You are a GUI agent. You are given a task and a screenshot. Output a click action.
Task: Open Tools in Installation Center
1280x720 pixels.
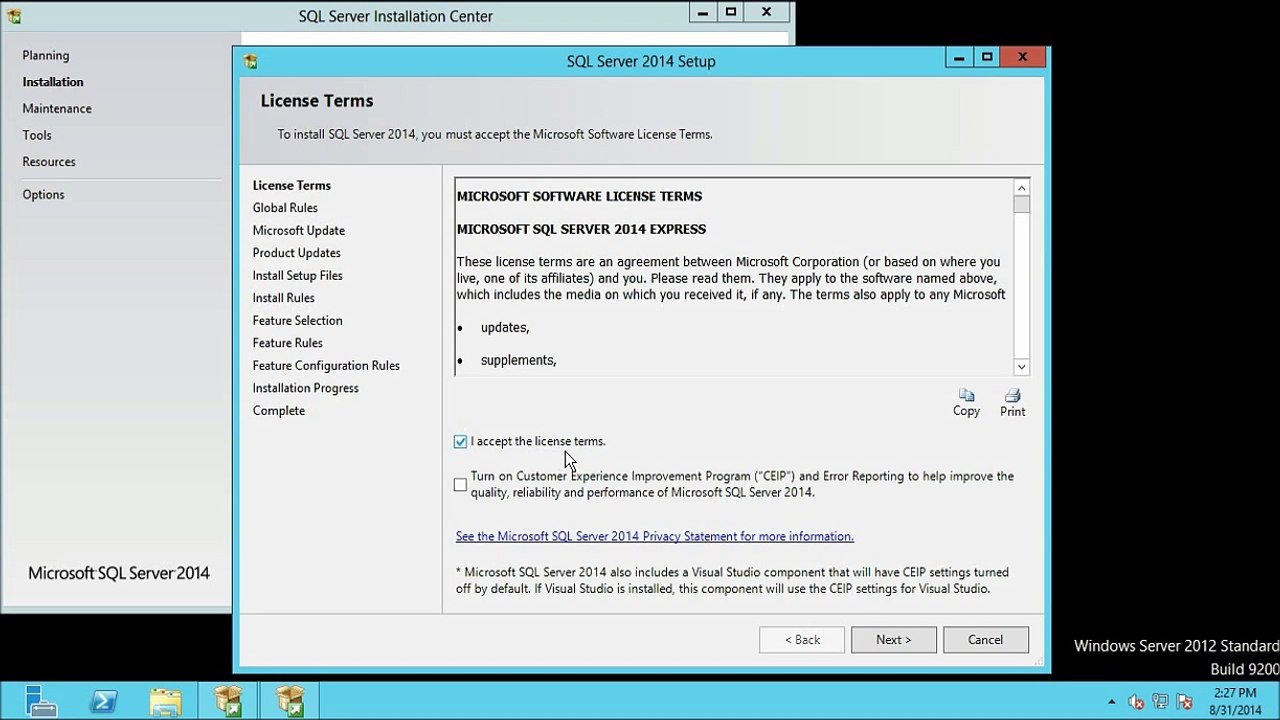pos(37,135)
